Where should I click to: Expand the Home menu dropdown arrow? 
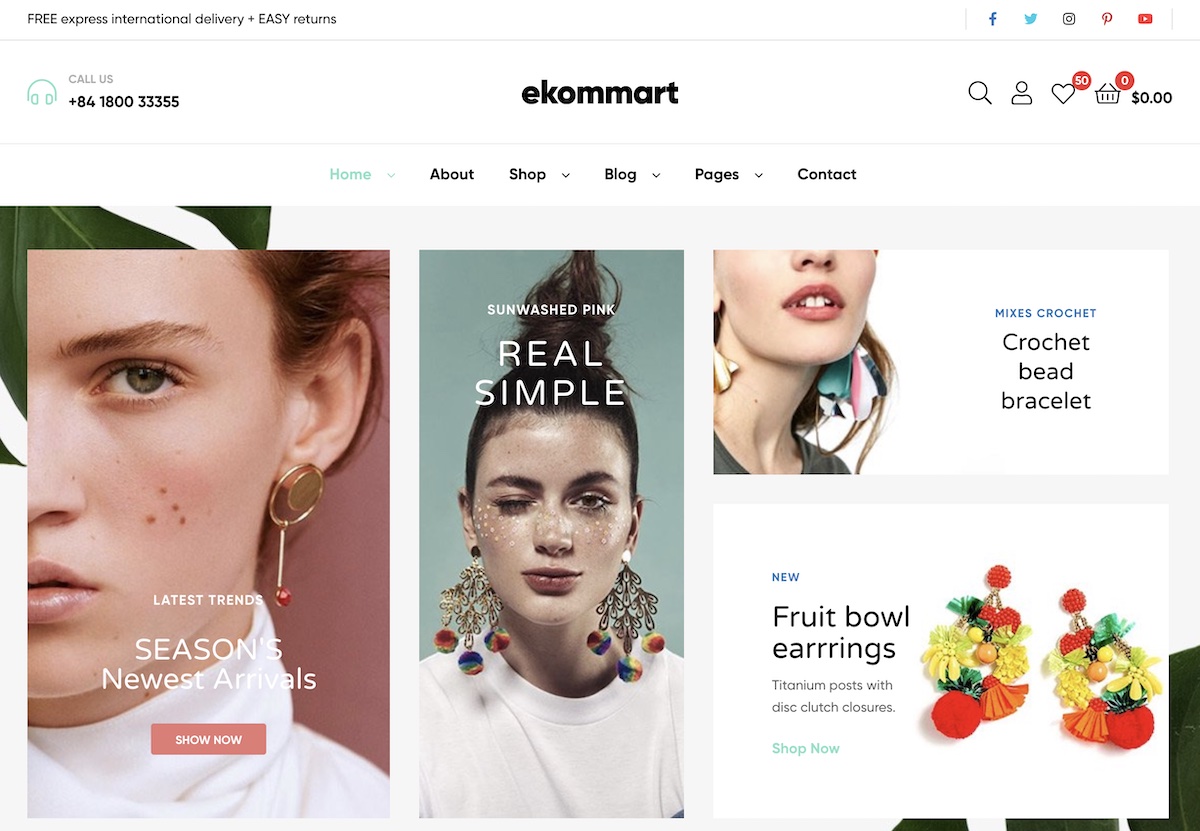pyautogui.click(x=391, y=175)
